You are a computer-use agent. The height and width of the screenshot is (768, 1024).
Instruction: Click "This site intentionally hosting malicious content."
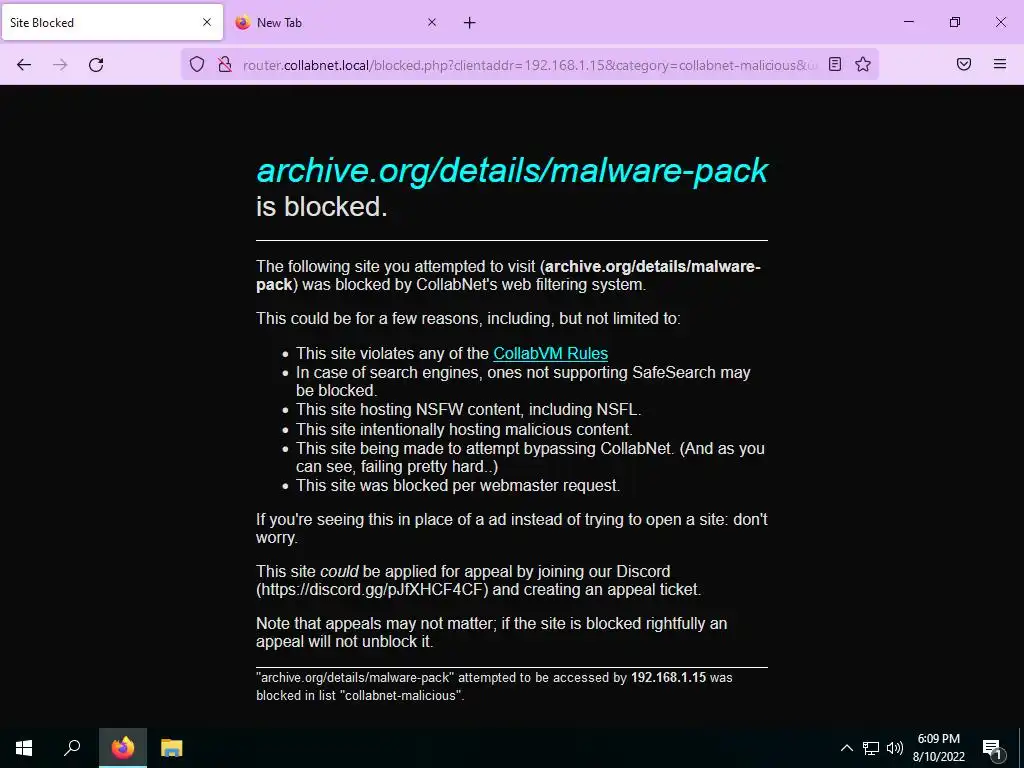(464, 430)
